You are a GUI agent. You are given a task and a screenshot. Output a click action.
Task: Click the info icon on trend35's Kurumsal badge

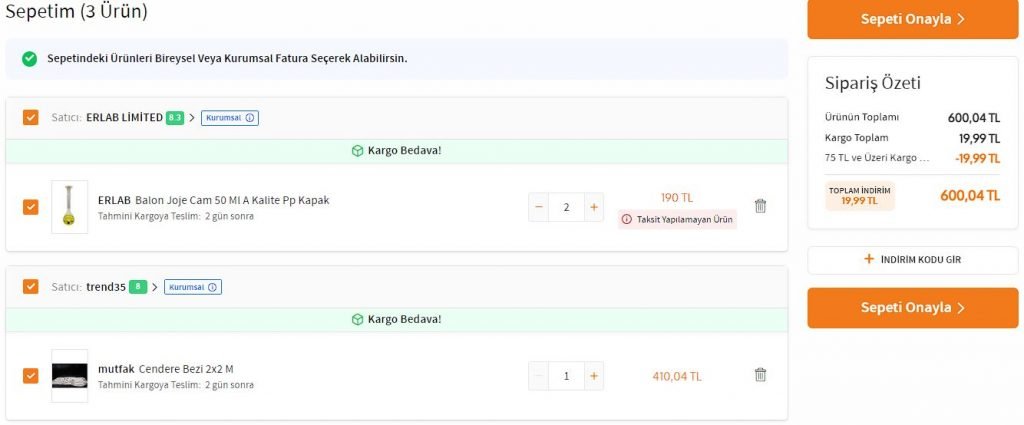click(x=214, y=287)
